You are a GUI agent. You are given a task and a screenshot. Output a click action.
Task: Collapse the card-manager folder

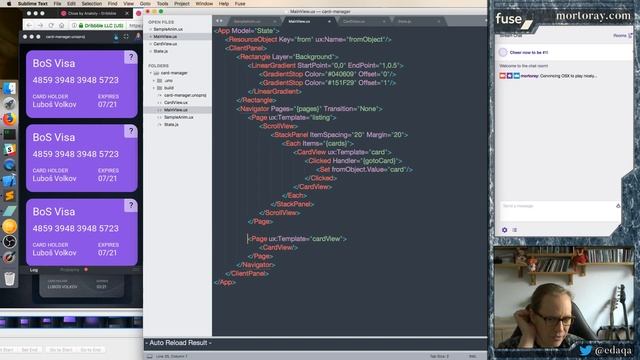pyautogui.click(x=151, y=73)
